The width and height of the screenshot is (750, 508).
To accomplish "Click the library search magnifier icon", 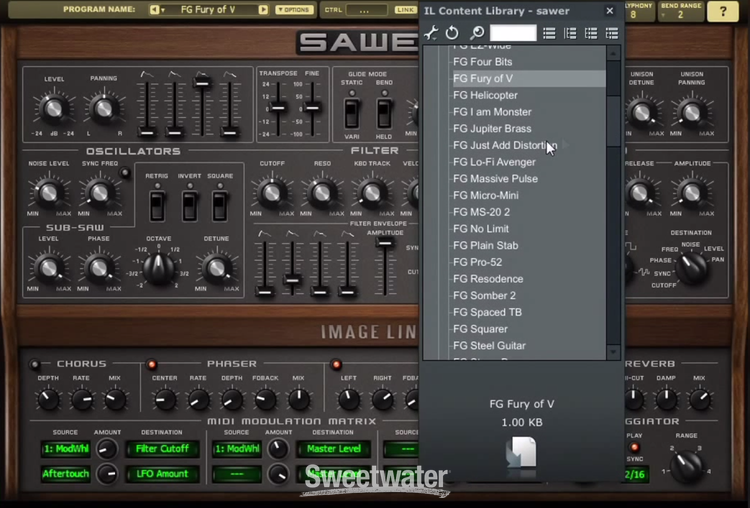I will [x=477, y=33].
